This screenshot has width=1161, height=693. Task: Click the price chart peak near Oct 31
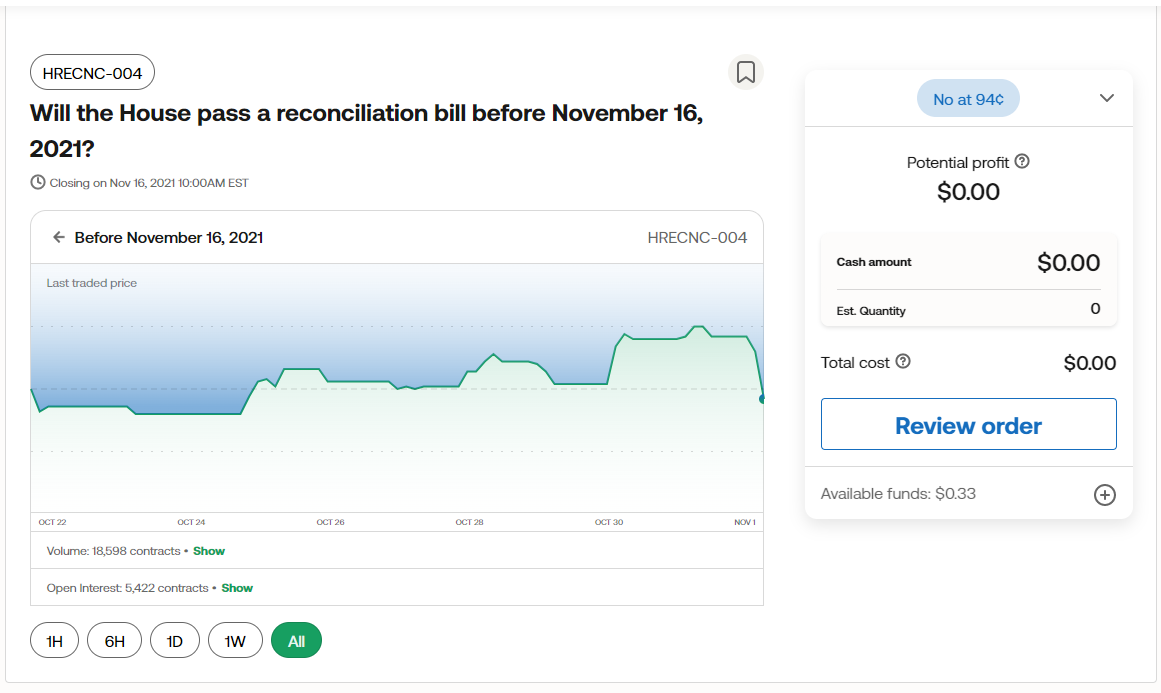pos(698,327)
